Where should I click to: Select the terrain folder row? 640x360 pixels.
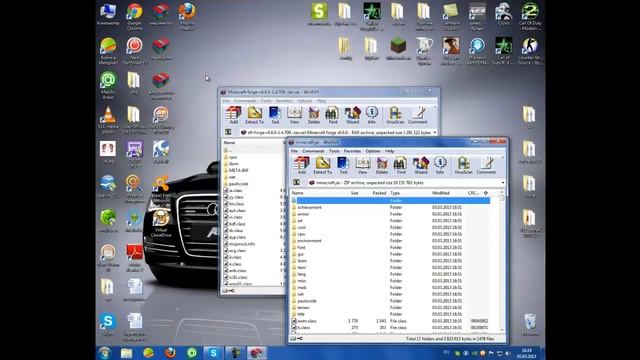click(391, 307)
